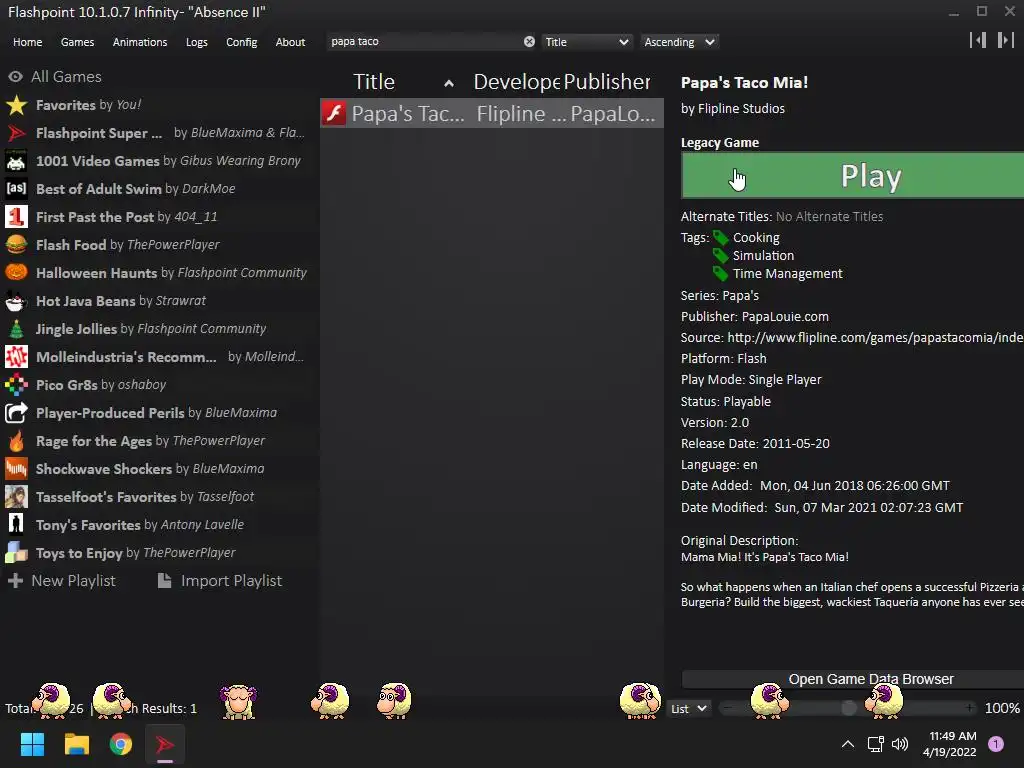Open File Explorer from the taskbar
This screenshot has width=1024, height=768.
(76, 744)
